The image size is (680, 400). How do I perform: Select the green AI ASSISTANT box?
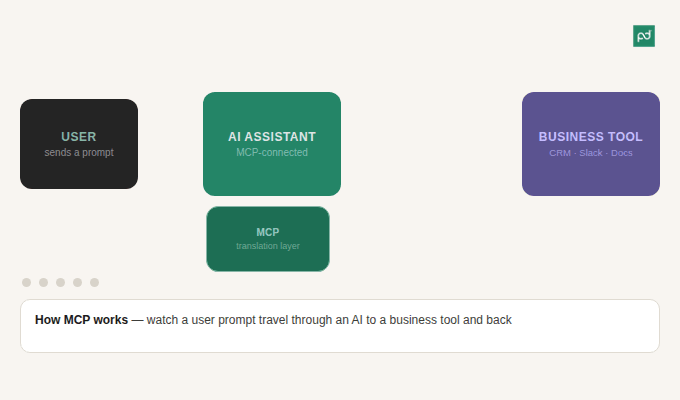pyautogui.click(x=272, y=144)
